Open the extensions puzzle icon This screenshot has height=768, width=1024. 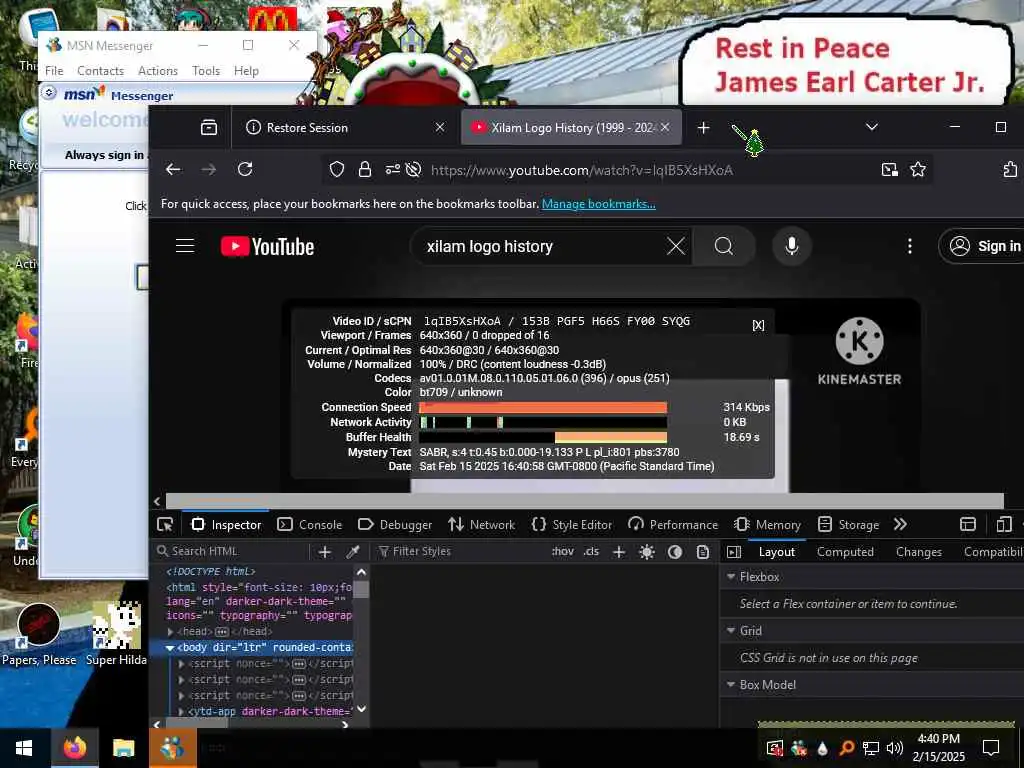[x=1010, y=170]
